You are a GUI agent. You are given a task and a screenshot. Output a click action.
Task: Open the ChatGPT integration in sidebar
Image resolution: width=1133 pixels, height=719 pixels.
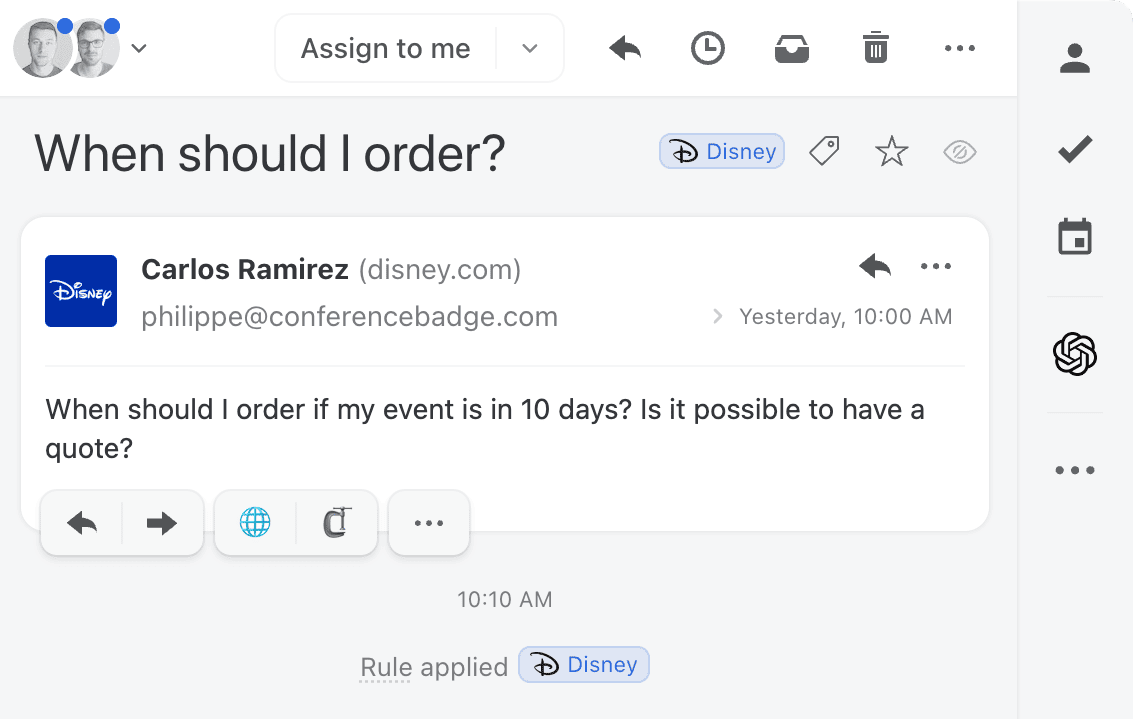1075,354
